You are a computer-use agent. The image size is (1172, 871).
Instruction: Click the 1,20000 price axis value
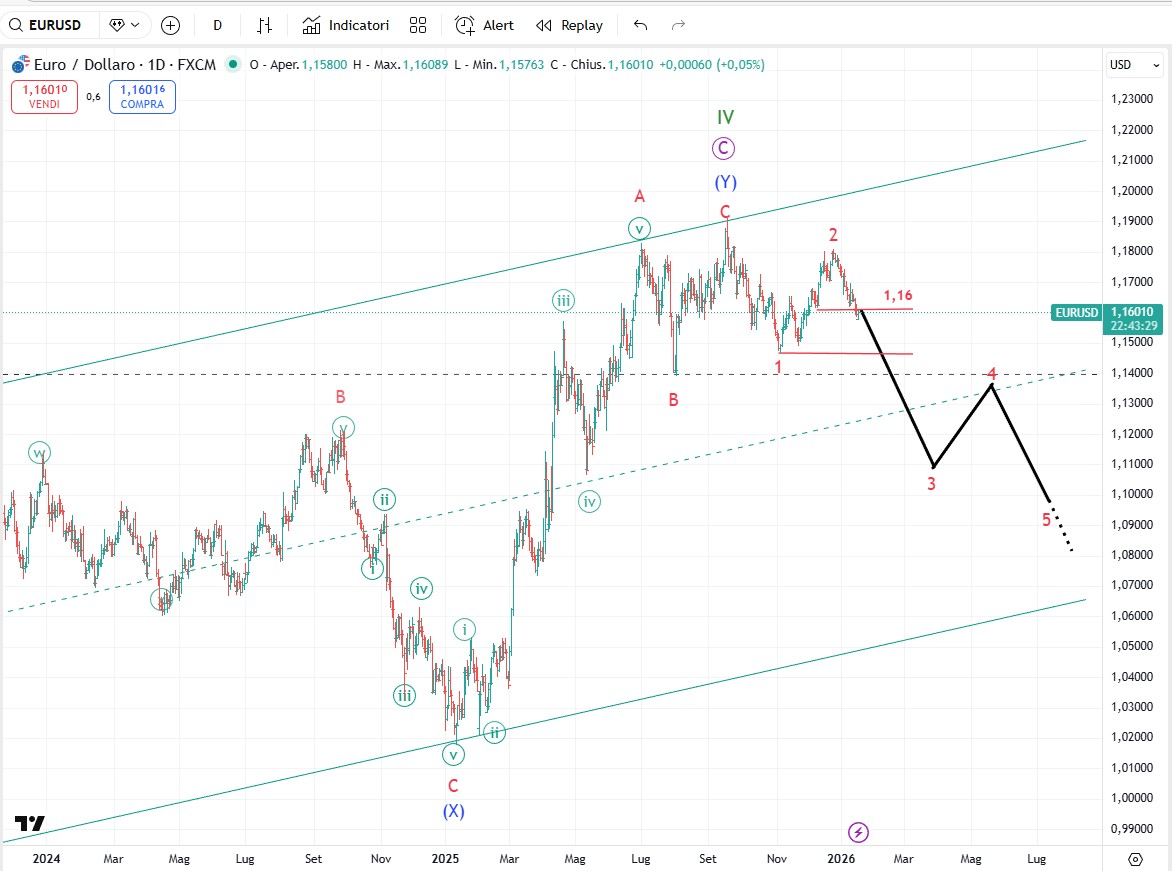pos(1132,191)
